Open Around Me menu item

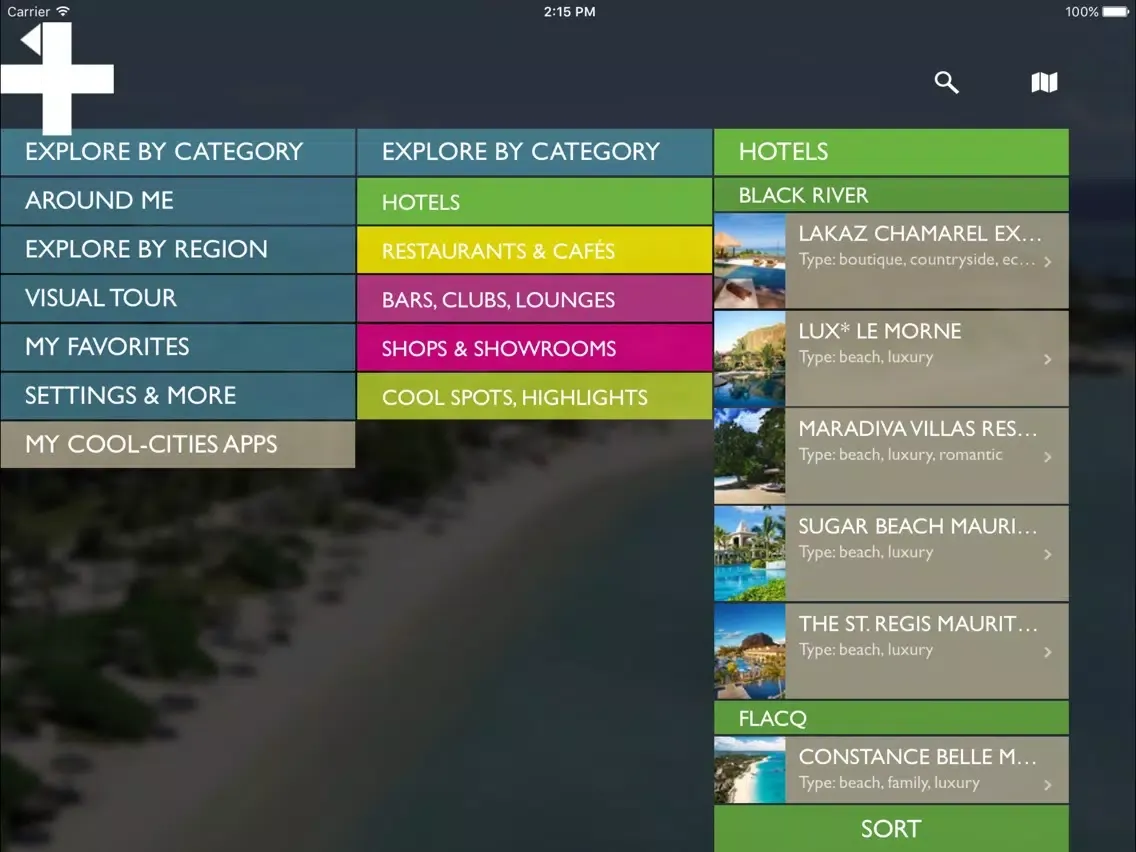pyautogui.click(x=178, y=201)
